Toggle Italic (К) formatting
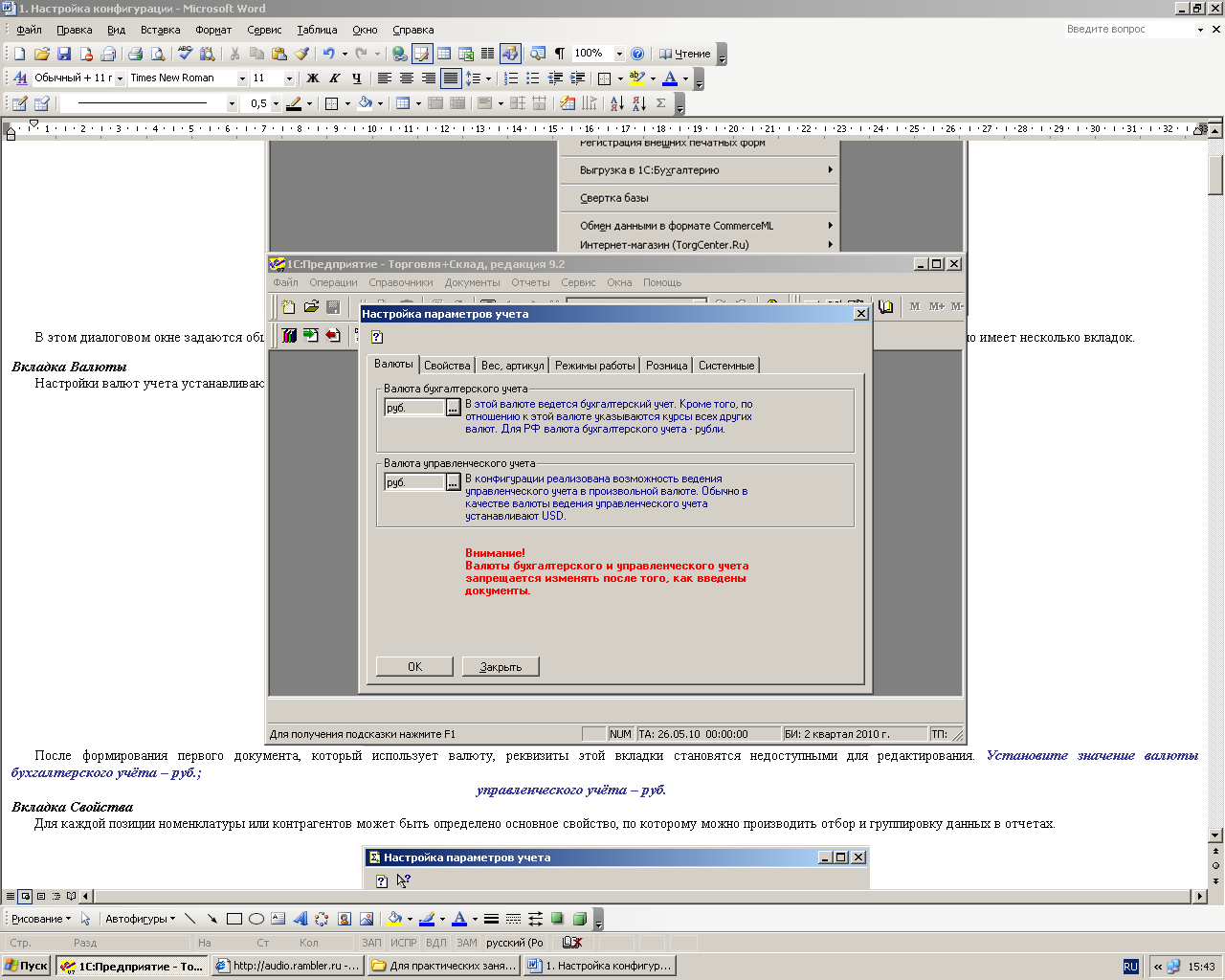The height and width of the screenshot is (980, 1225). point(335,78)
